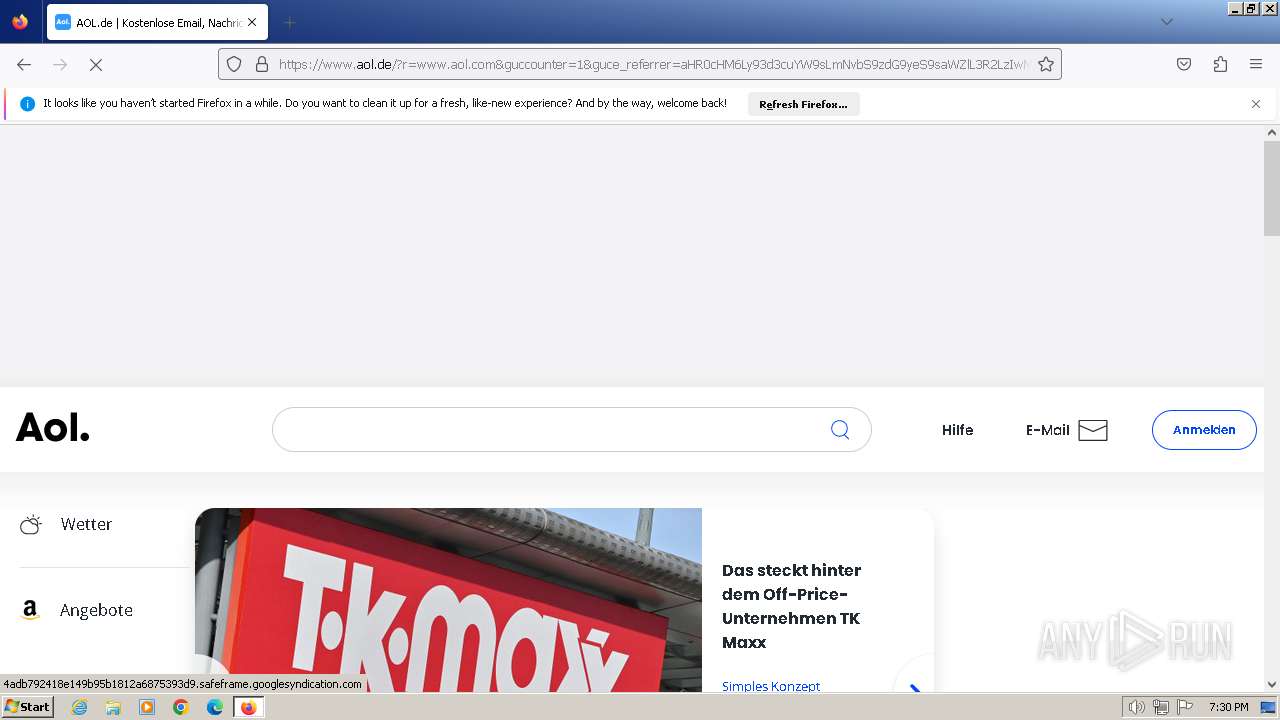Open the Firefox application menu

click(x=1256, y=64)
